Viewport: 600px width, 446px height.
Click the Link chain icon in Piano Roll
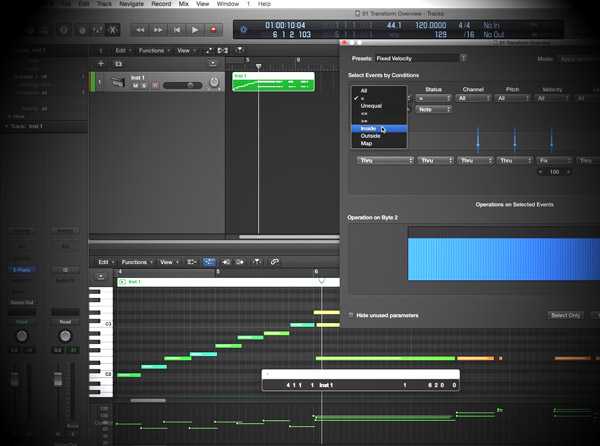pos(274,262)
